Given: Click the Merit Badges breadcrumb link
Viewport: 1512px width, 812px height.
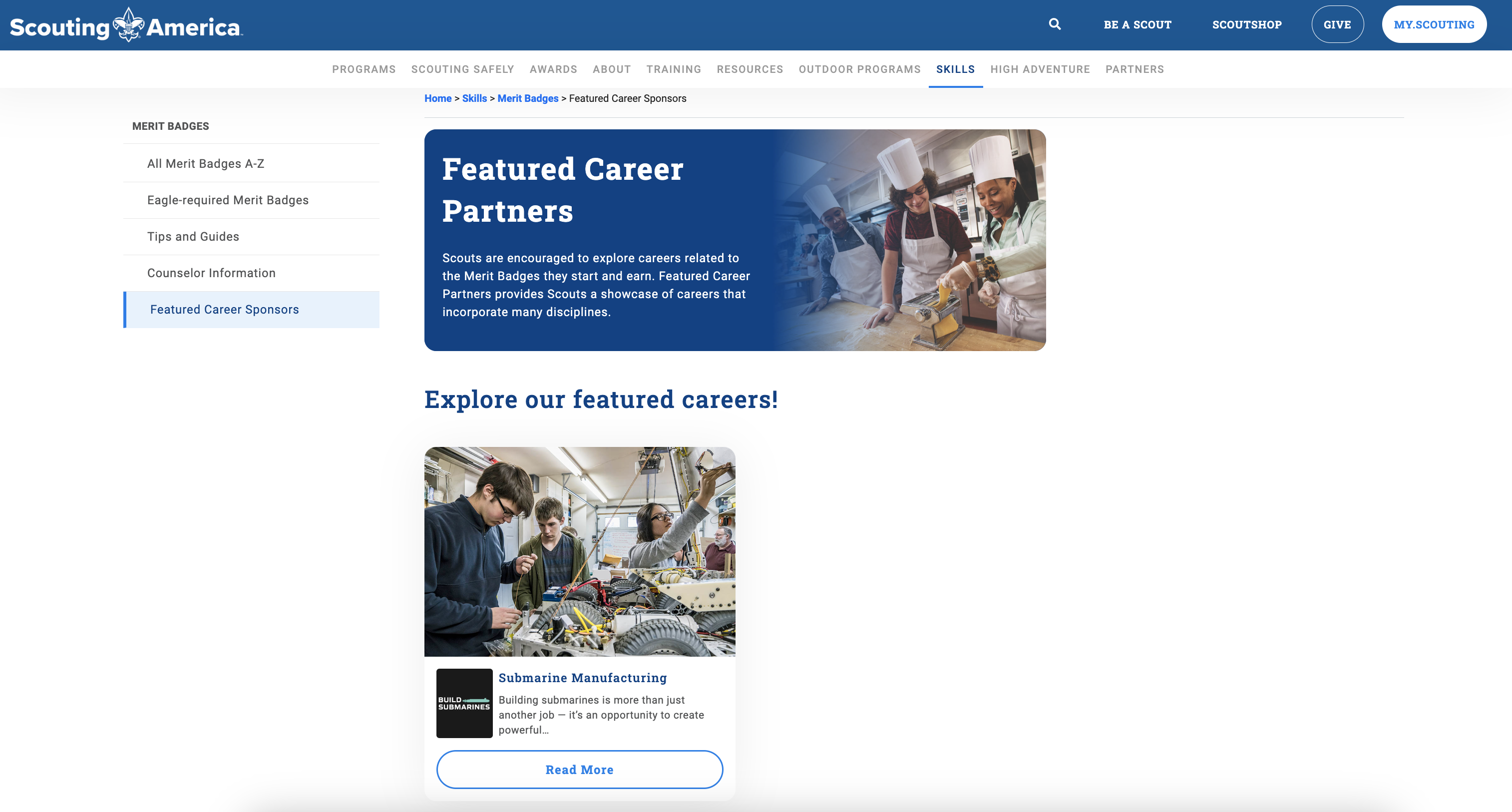Looking at the screenshot, I should tap(528, 98).
